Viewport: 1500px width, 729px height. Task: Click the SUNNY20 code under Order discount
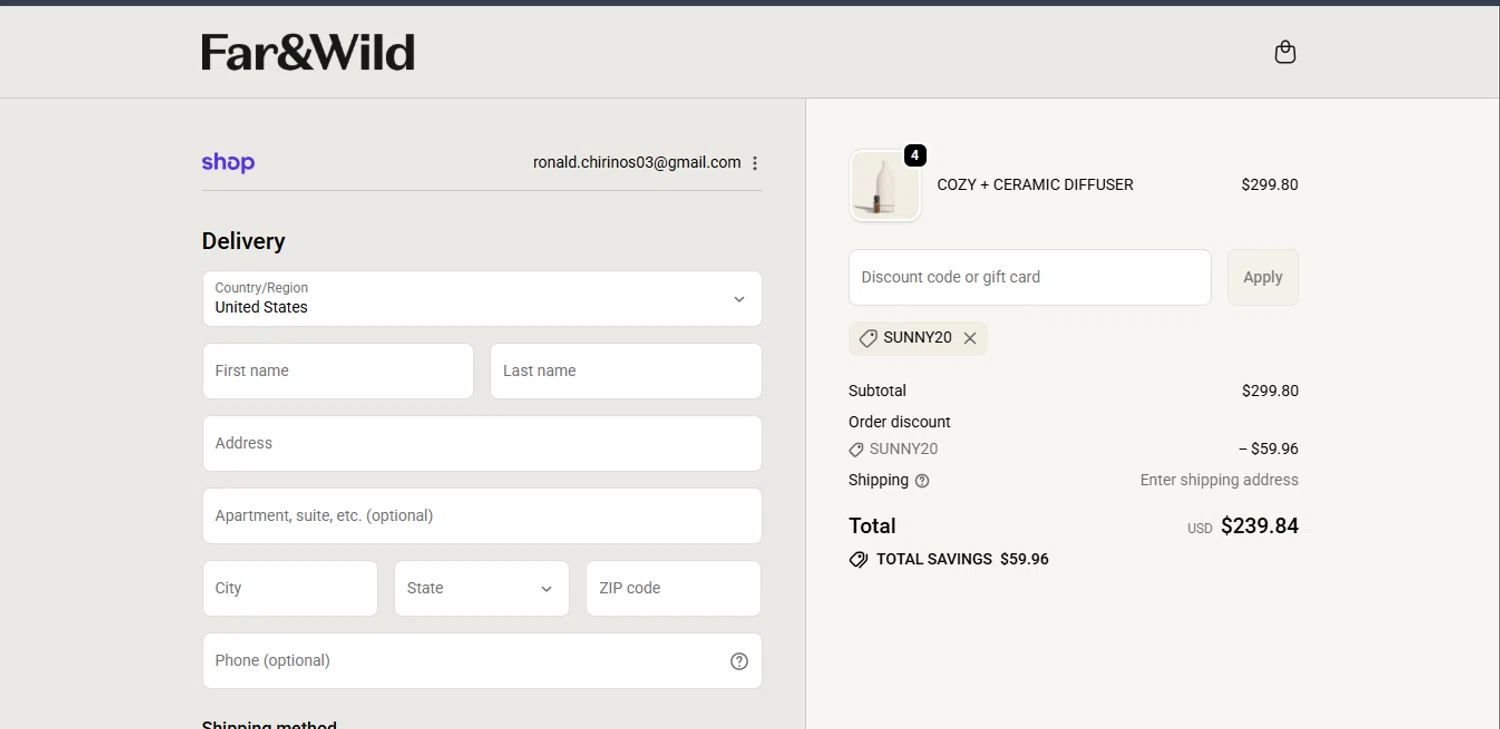click(903, 449)
